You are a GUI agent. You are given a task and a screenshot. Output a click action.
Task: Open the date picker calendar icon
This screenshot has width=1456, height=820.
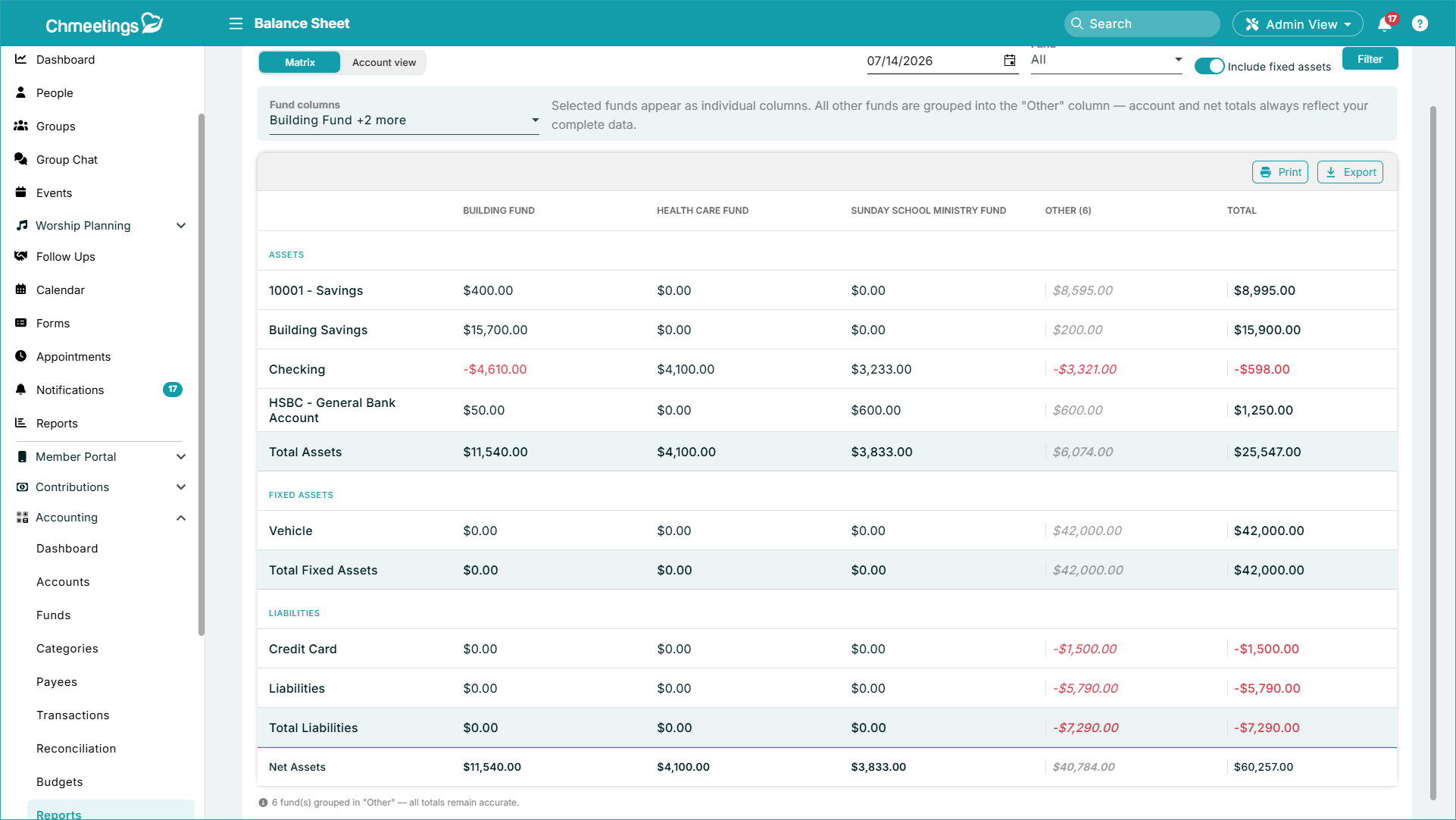click(x=1010, y=61)
